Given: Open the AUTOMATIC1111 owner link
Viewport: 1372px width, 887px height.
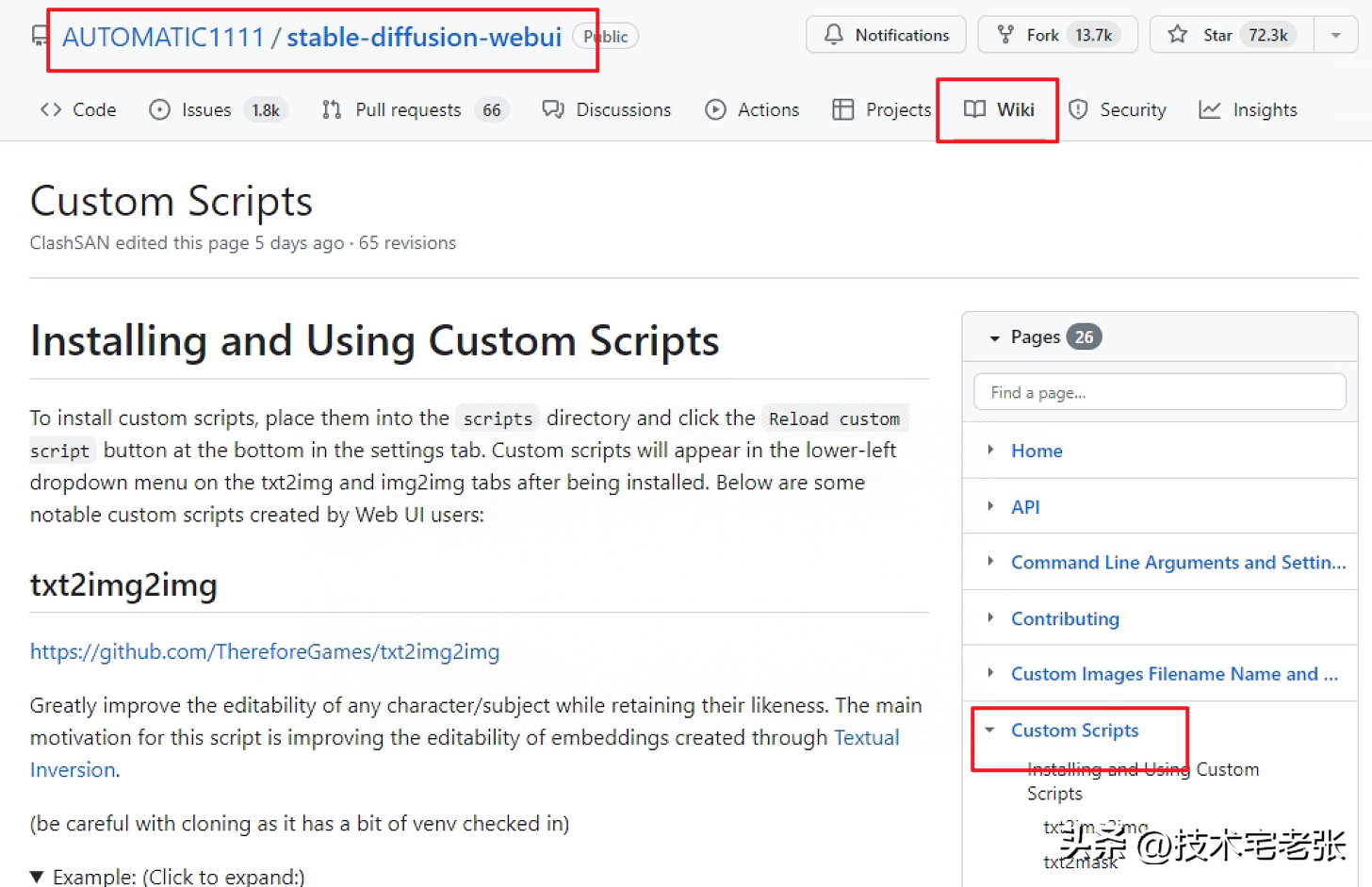Looking at the screenshot, I should [163, 37].
